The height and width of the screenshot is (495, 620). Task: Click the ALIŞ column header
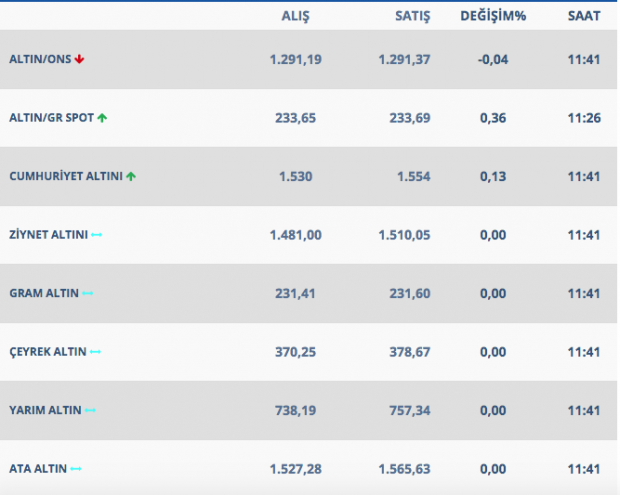[298, 16]
